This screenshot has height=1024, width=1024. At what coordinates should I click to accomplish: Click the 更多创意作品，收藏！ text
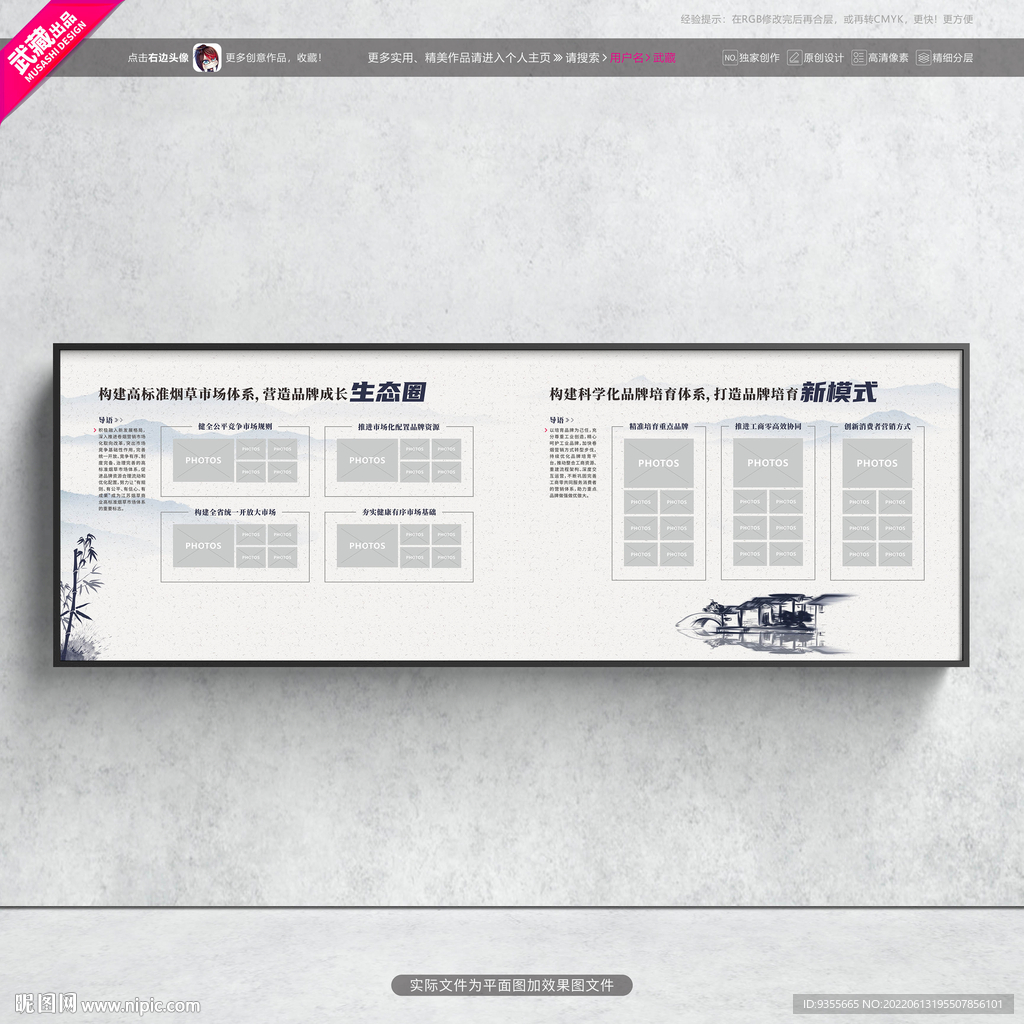(274, 57)
